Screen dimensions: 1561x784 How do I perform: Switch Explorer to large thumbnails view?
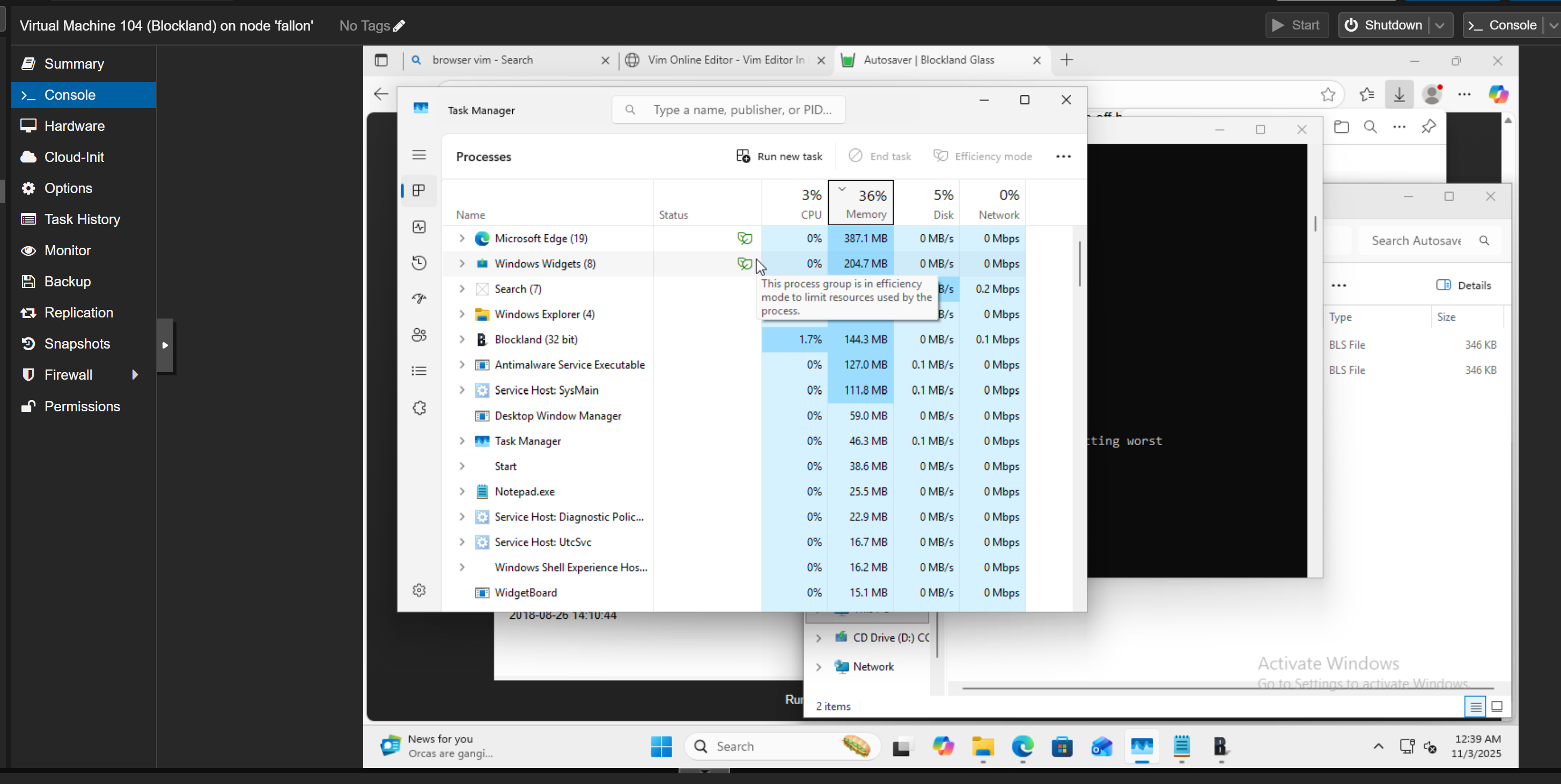pyautogui.click(x=1497, y=706)
